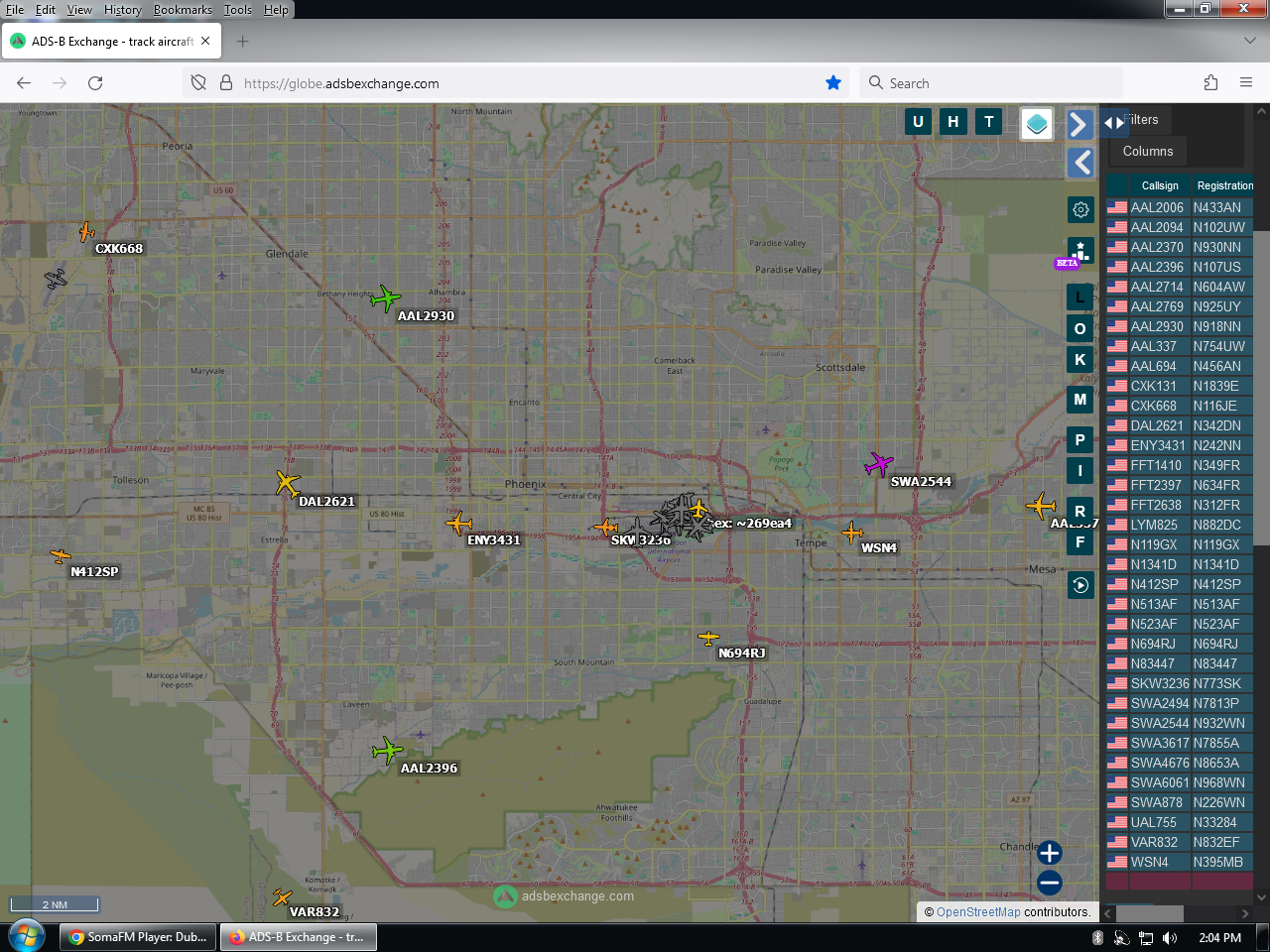
Task: Select the WSN4 aircraft on map
Action: [x=852, y=533]
